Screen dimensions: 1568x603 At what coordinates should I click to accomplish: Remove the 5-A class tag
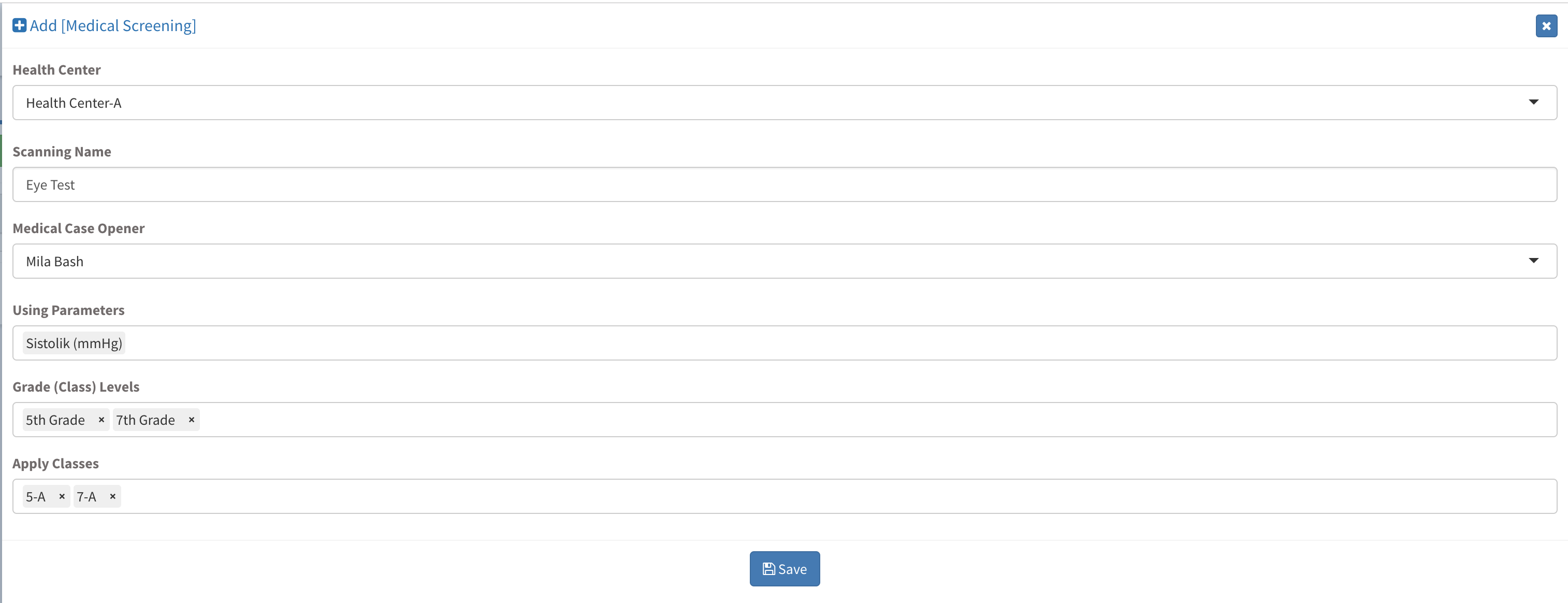62,496
